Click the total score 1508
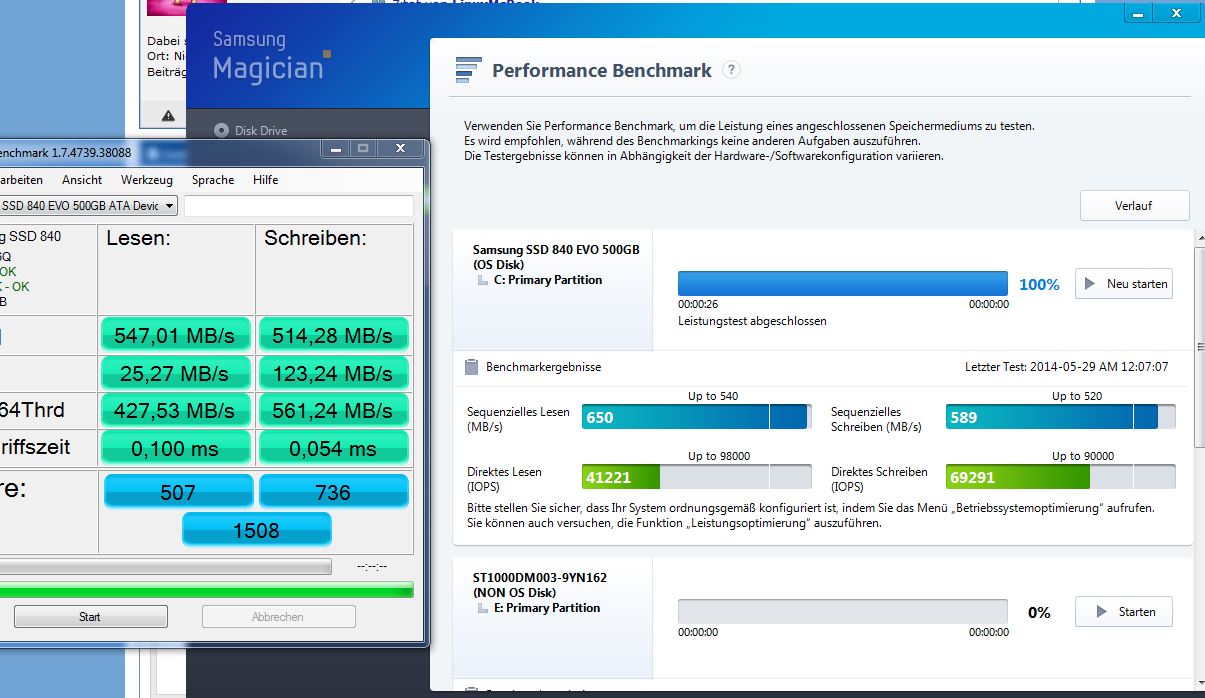The height and width of the screenshot is (698, 1205). click(x=256, y=529)
